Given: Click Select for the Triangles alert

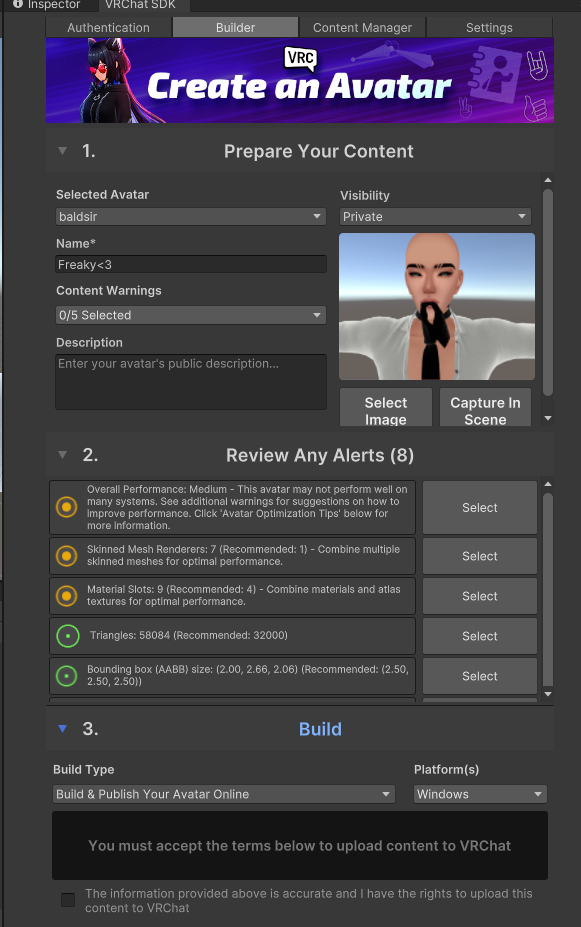Looking at the screenshot, I should [480, 636].
